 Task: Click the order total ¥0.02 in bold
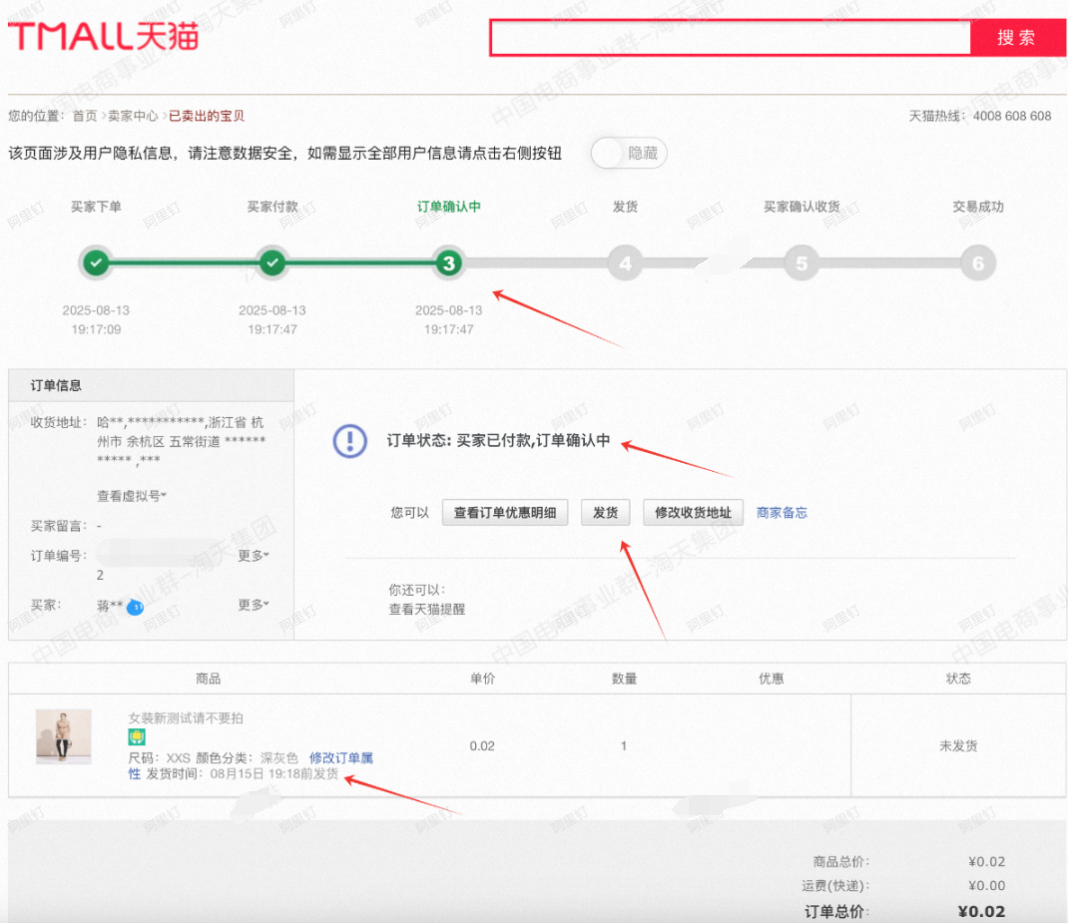[981, 911]
